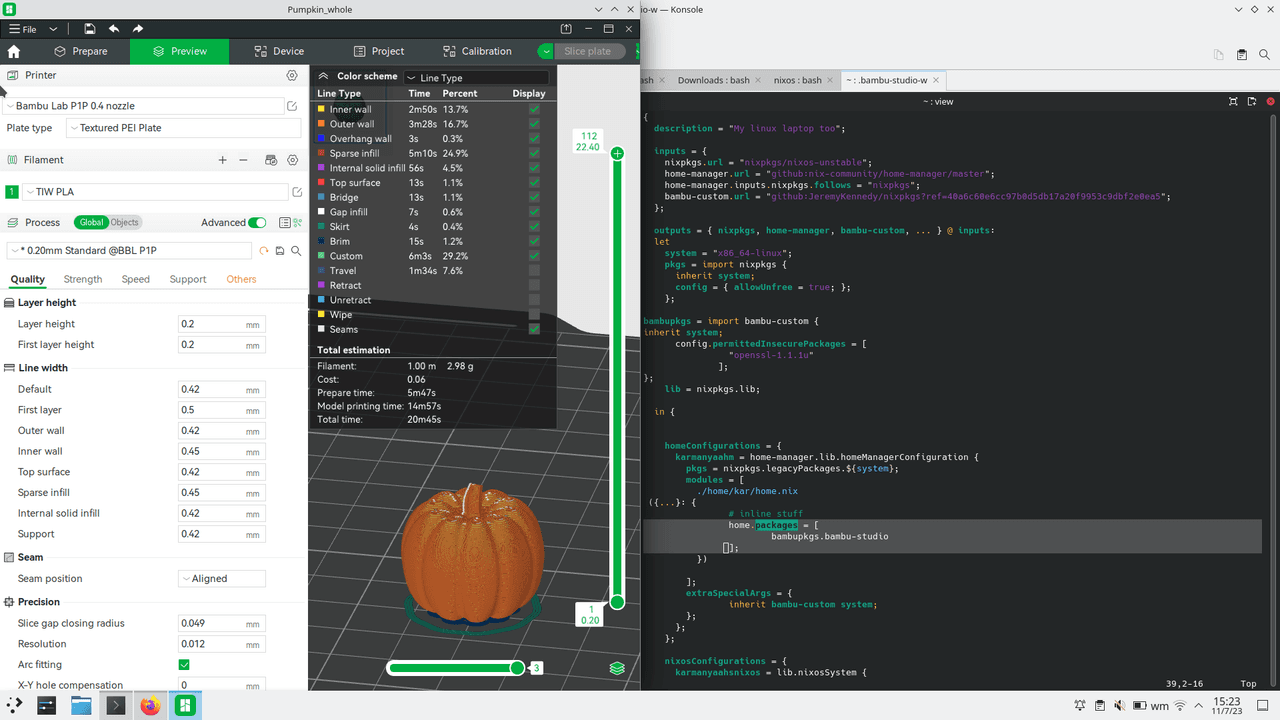This screenshot has width=1280, height=720.
Task: Remove a filament with the minus icon
Action: 243,160
